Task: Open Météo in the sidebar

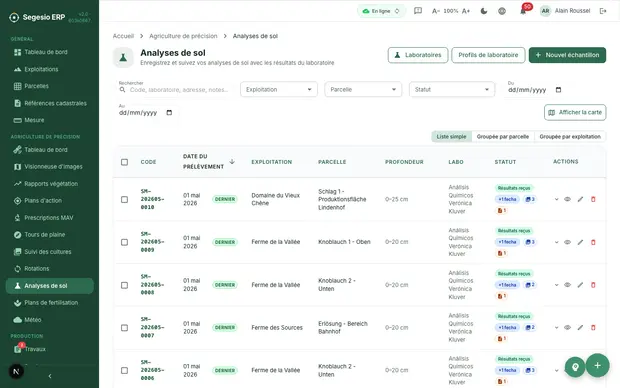Action: click(50, 320)
